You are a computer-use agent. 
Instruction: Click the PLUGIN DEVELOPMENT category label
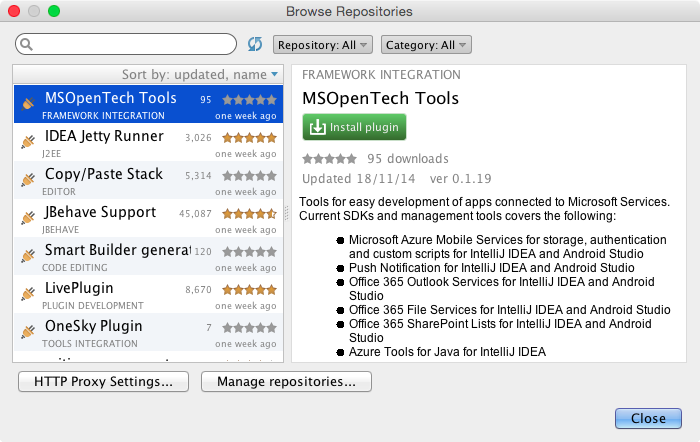point(93,306)
